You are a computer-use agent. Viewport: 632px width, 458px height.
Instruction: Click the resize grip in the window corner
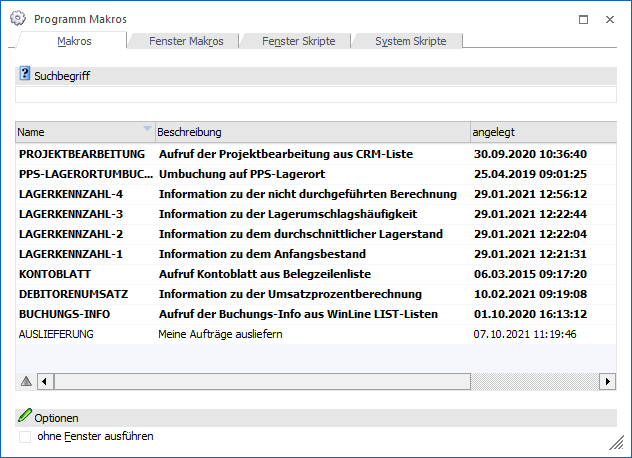616,443
